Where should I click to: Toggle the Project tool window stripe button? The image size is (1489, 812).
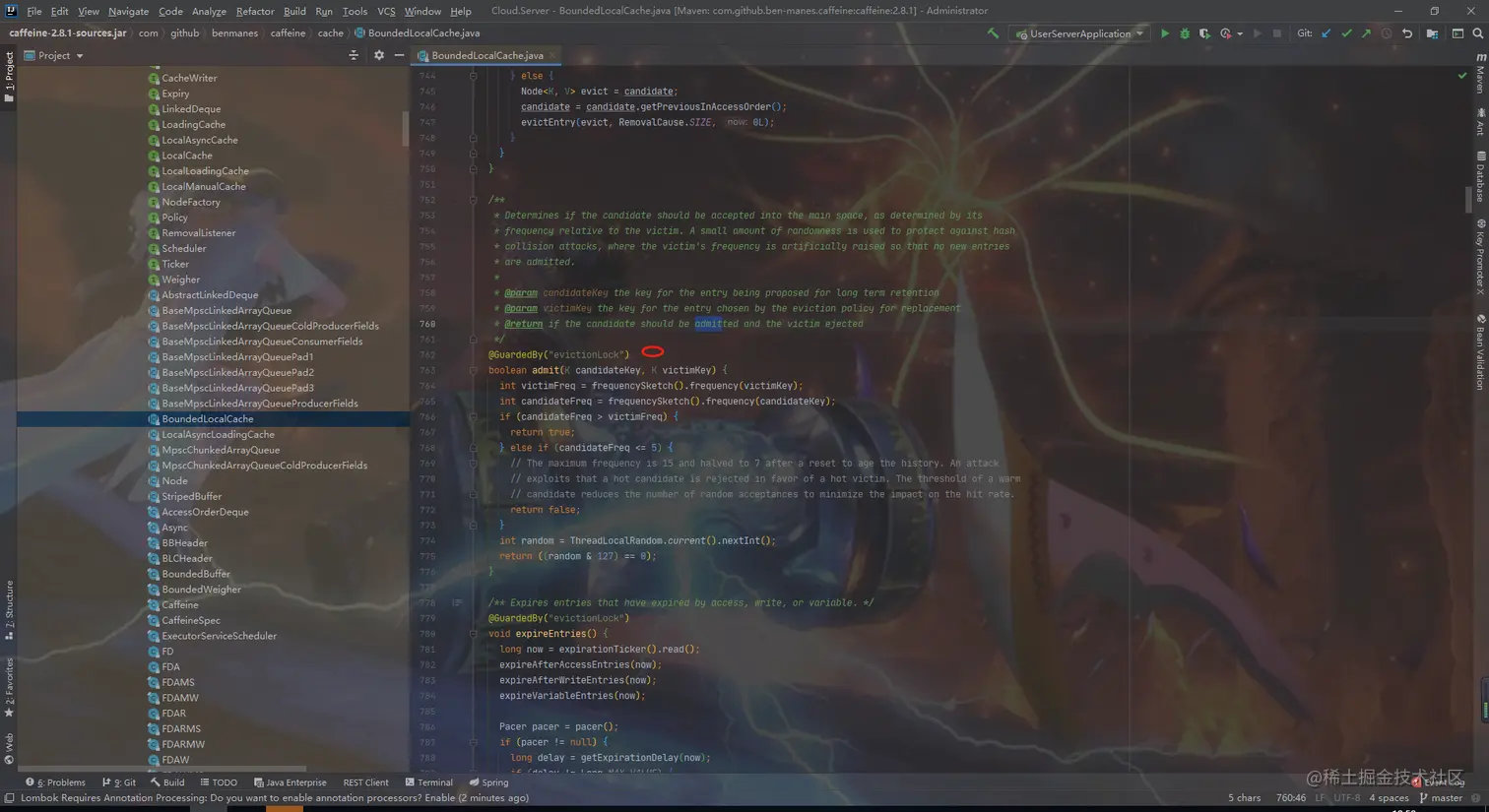(9, 76)
